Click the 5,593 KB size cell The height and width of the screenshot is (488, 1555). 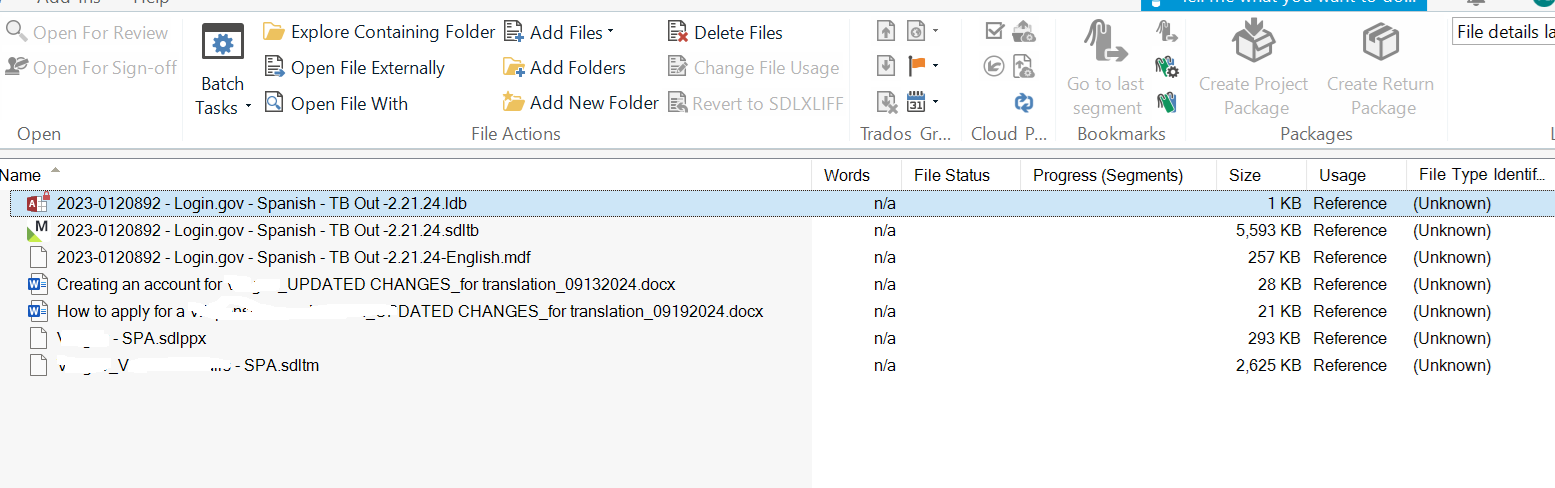tap(1268, 230)
